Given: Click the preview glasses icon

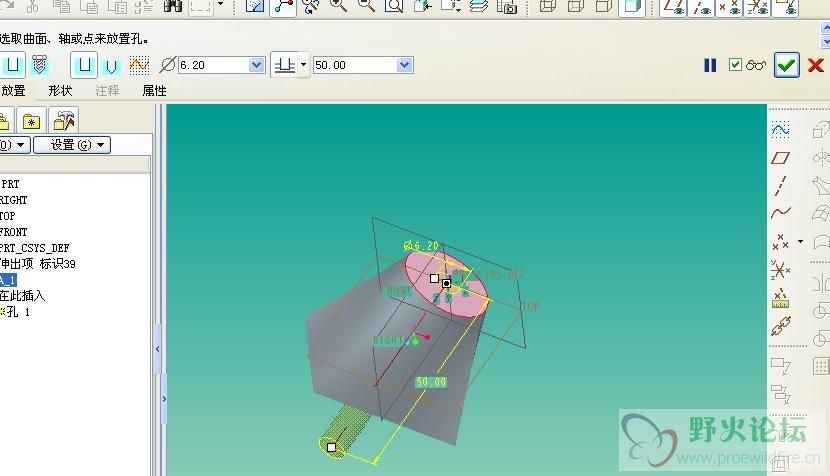Looking at the screenshot, I should pyautogui.click(x=755, y=65).
